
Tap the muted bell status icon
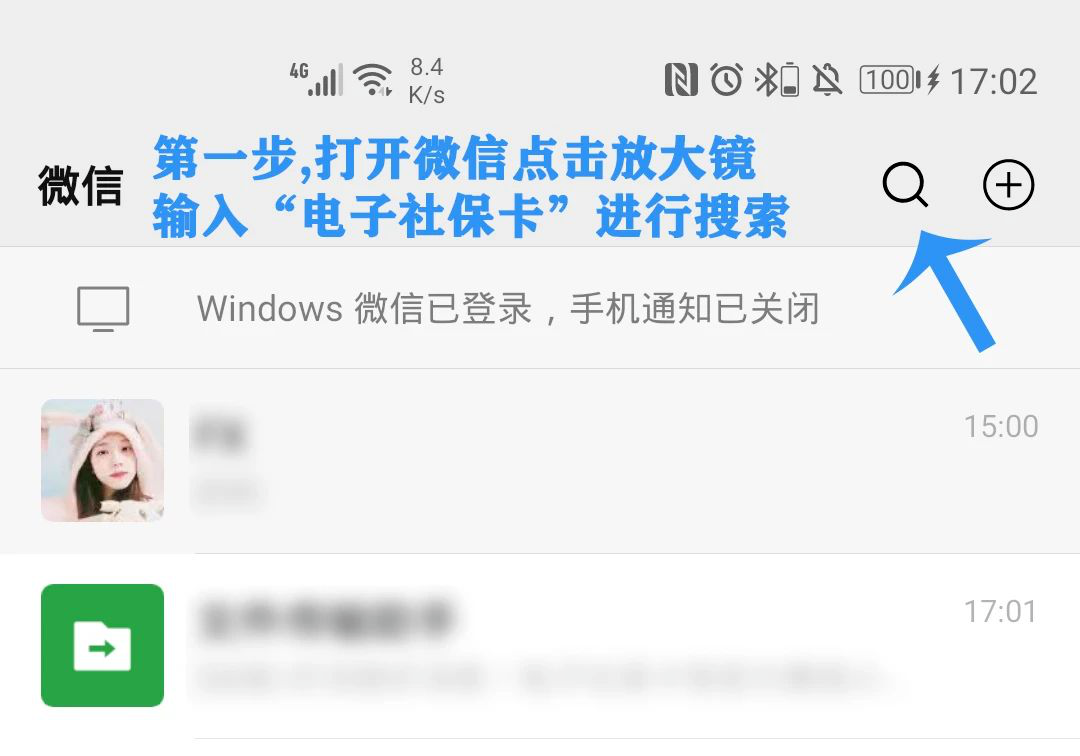(x=827, y=79)
